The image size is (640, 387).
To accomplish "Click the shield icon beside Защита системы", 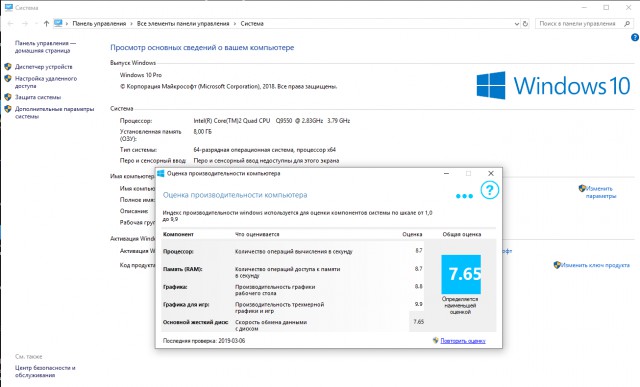I will click(x=8, y=97).
